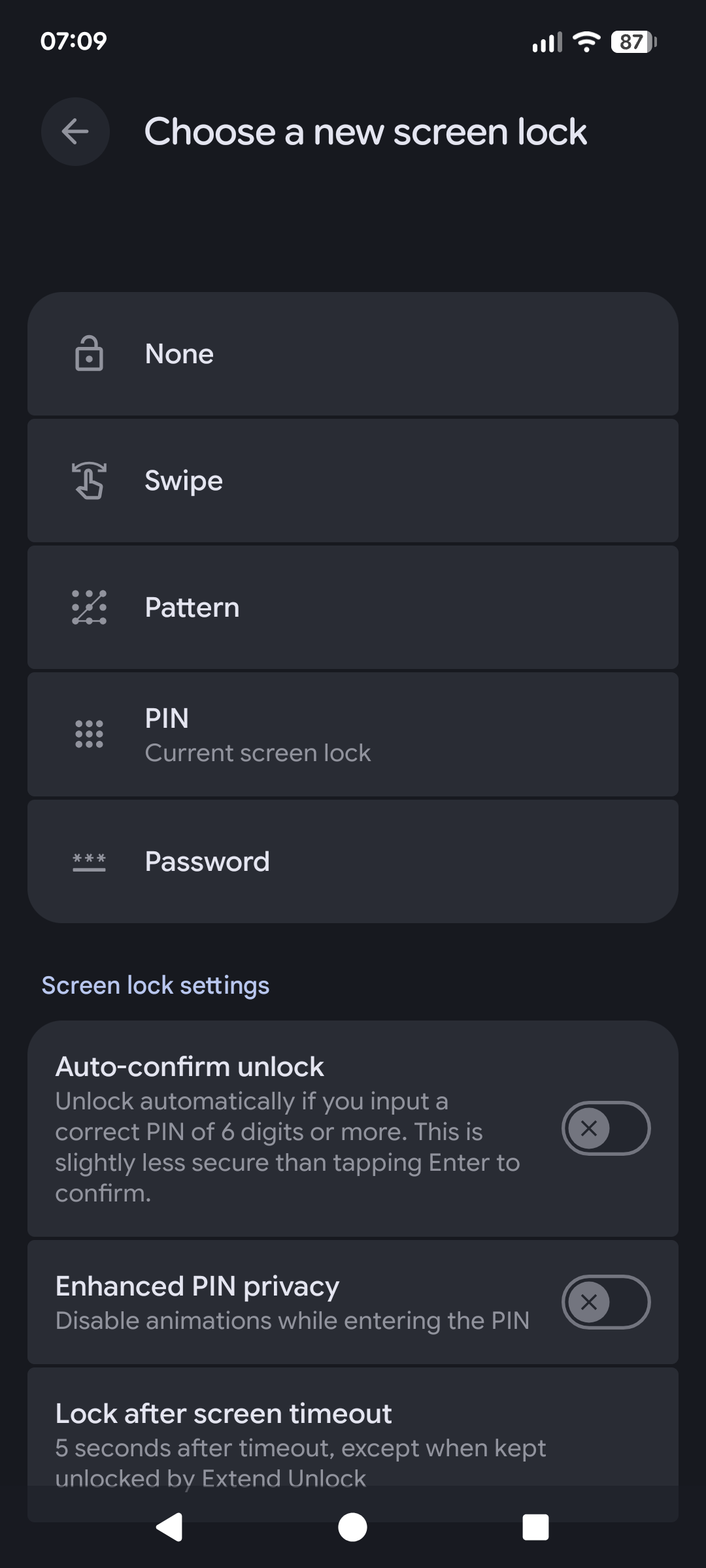Tap the swipe gesture icon
The width and height of the screenshot is (706, 1568).
pos(89,480)
